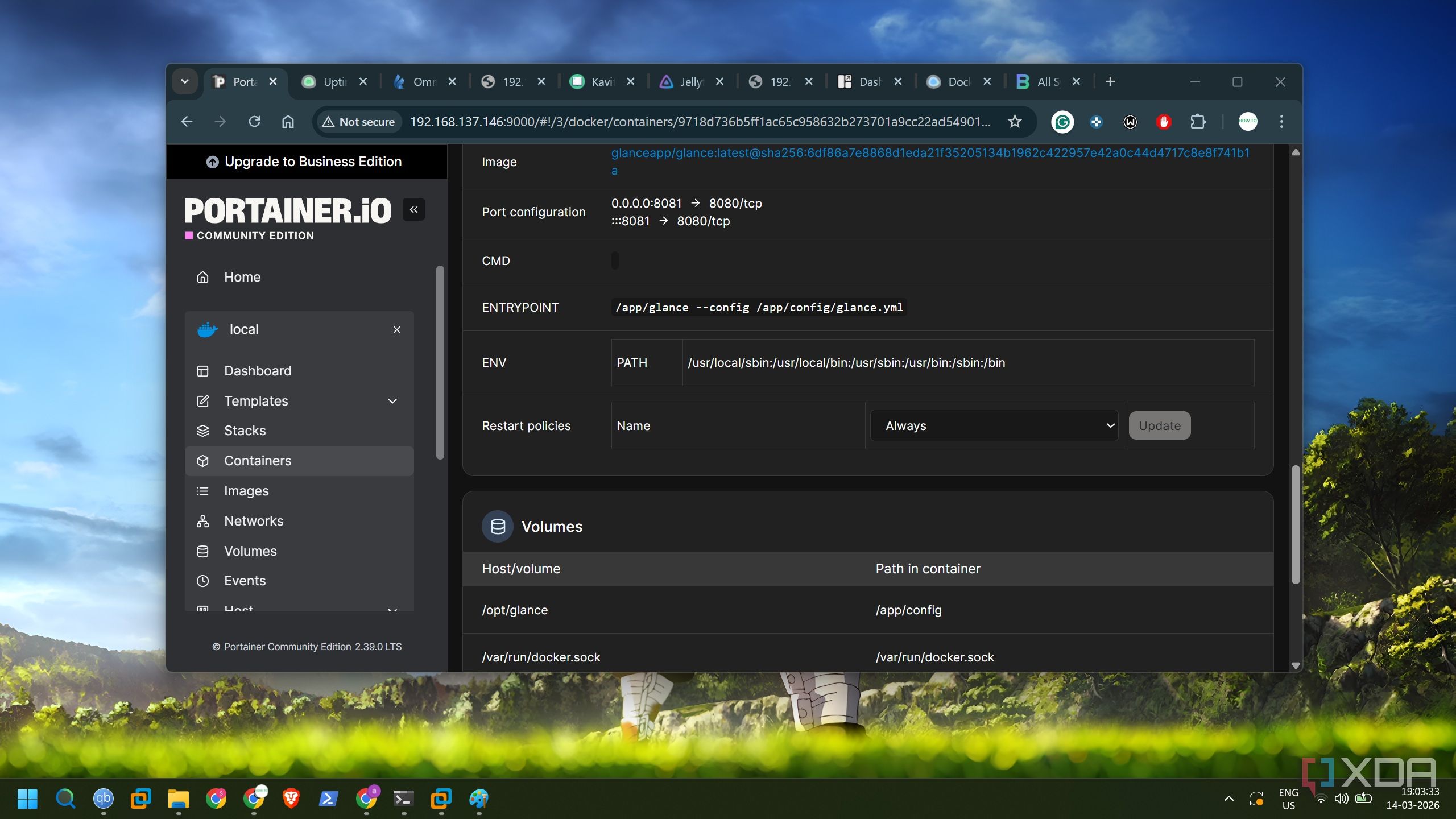The height and width of the screenshot is (819, 1456).
Task: Switch to the Kavita browser tab
Action: [602, 82]
